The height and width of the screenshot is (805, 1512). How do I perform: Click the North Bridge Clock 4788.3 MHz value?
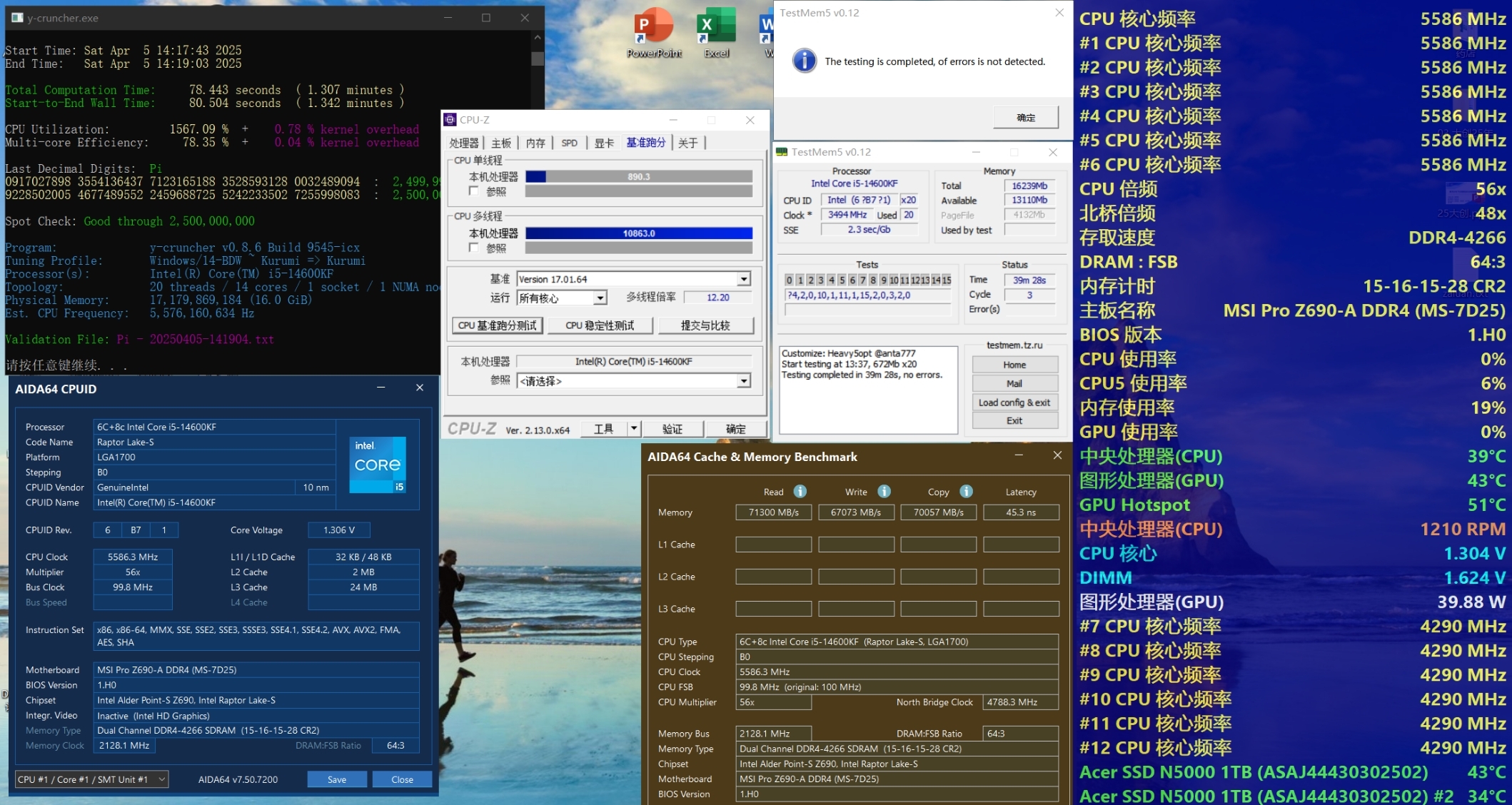[x=1021, y=702]
